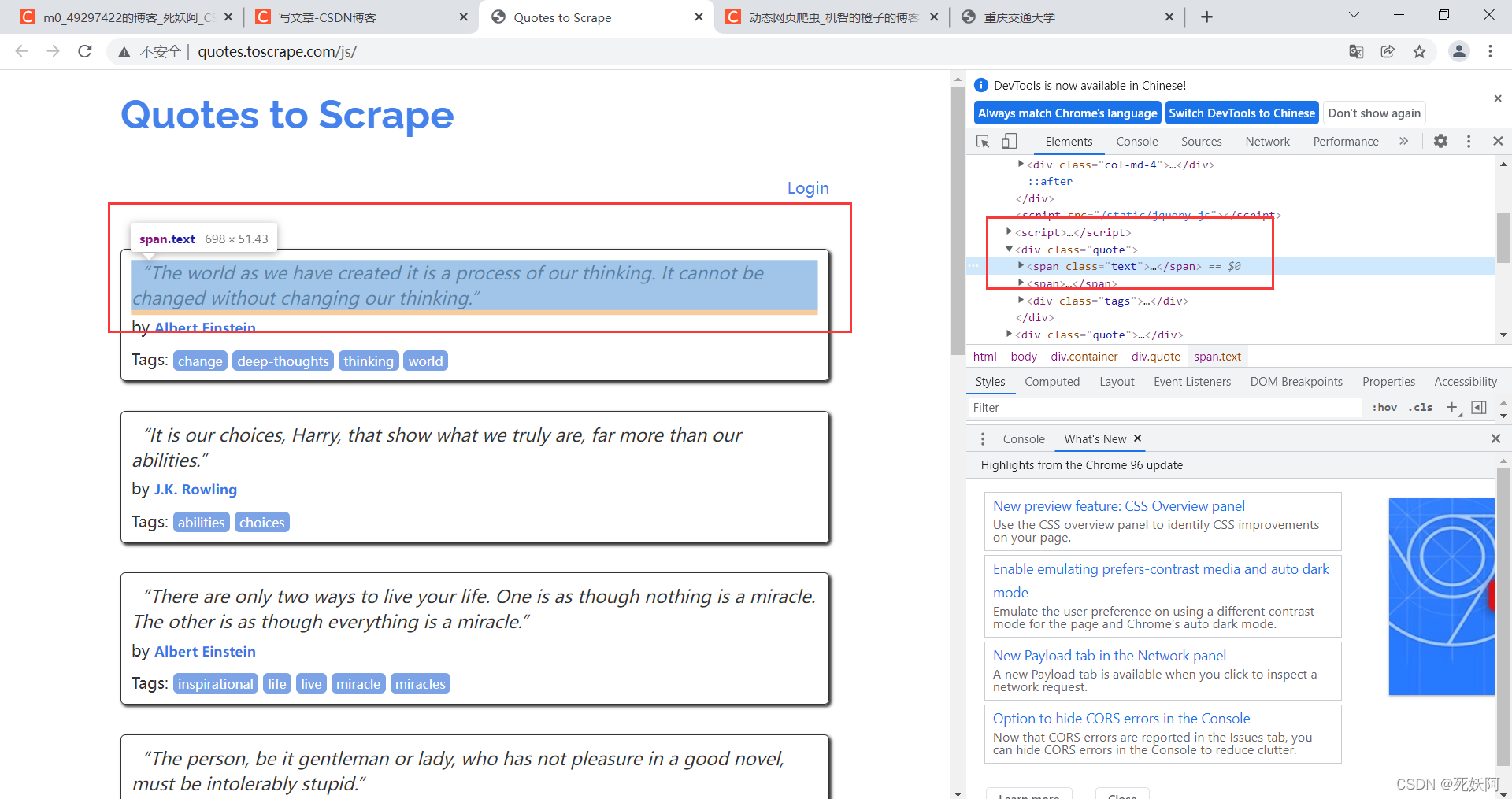
Task: Open the drawer three-dot menu
Action: [x=982, y=438]
